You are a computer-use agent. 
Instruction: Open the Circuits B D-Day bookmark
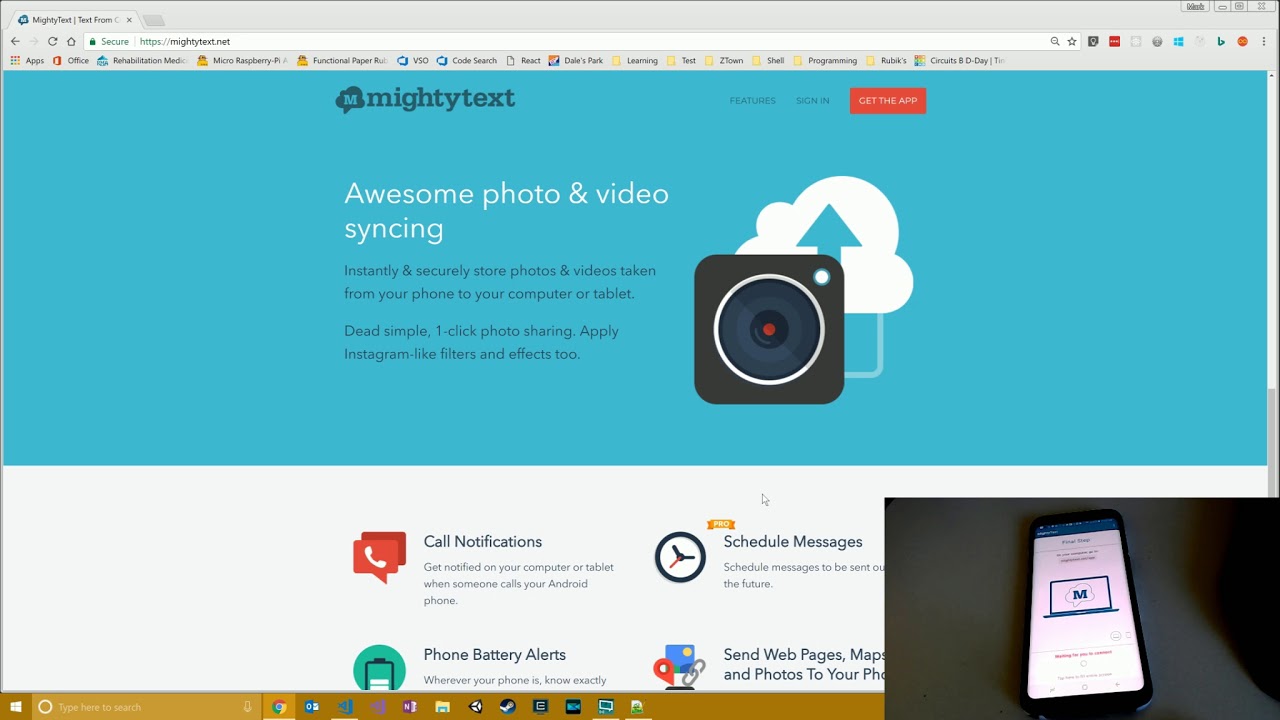[960, 60]
